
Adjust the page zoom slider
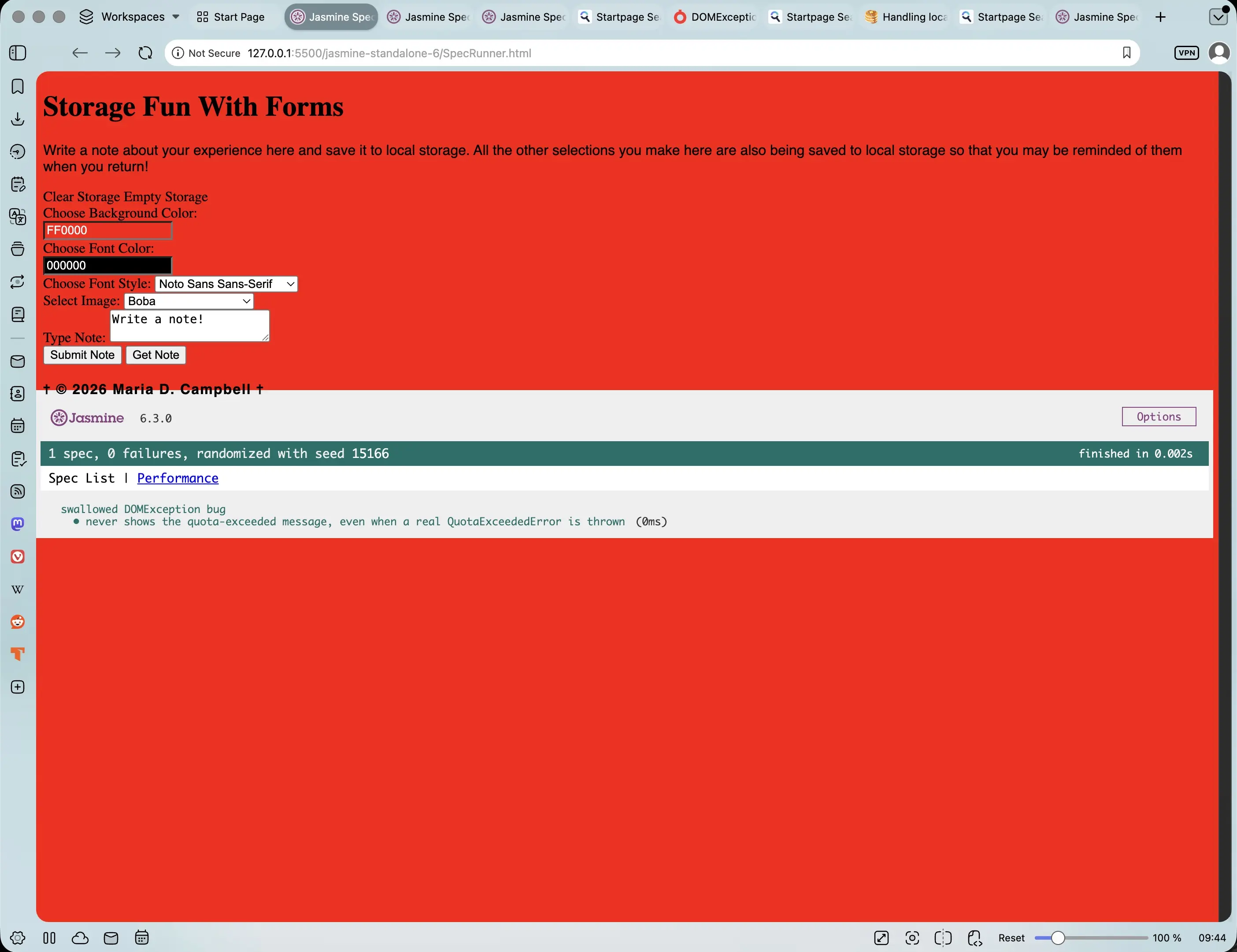coord(1091,938)
